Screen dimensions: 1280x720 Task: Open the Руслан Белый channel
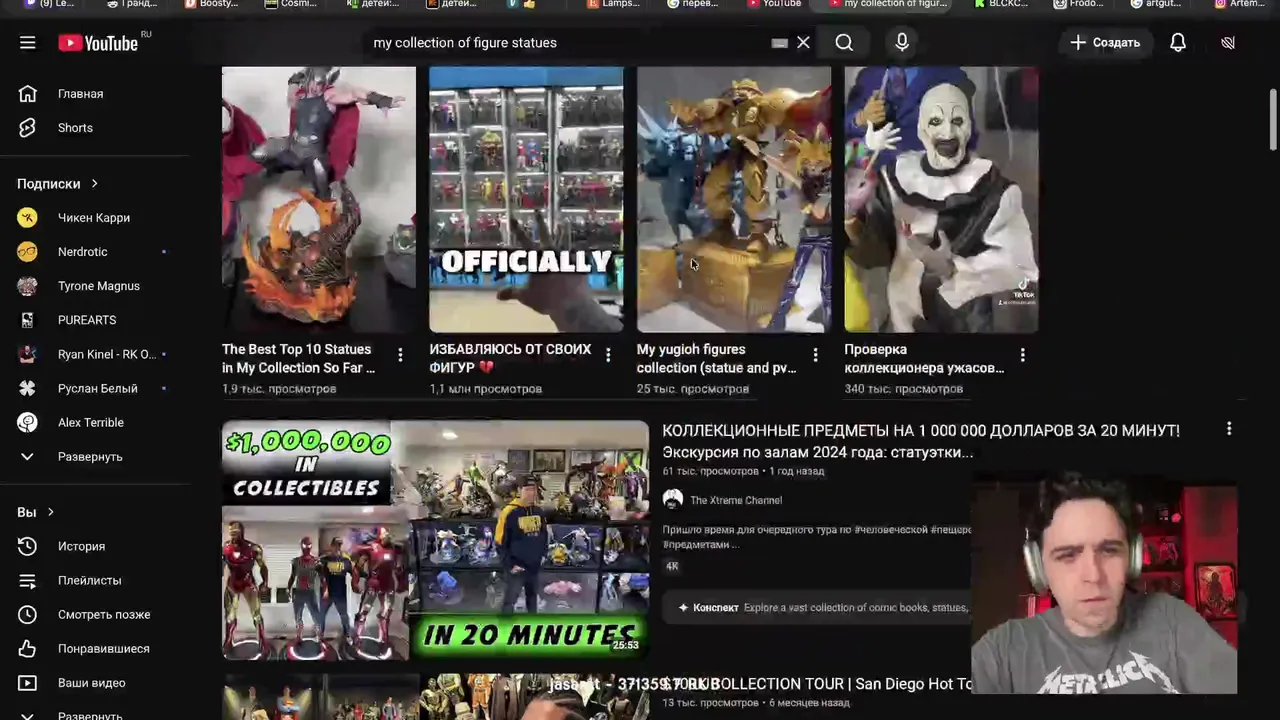[x=95, y=388]
